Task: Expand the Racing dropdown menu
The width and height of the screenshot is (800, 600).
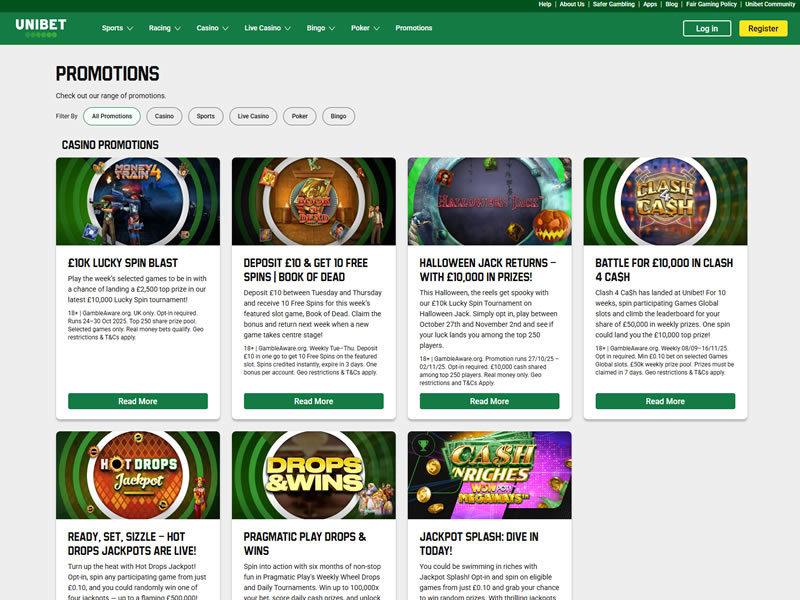Action: 164,28
